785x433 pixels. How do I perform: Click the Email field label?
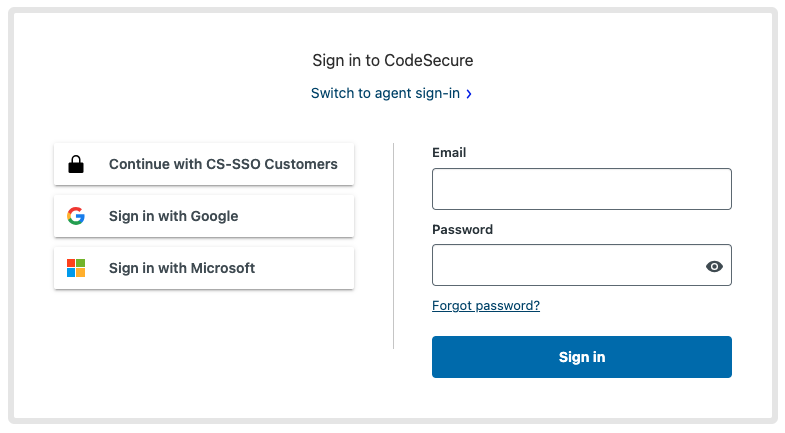tap(449, 153)
